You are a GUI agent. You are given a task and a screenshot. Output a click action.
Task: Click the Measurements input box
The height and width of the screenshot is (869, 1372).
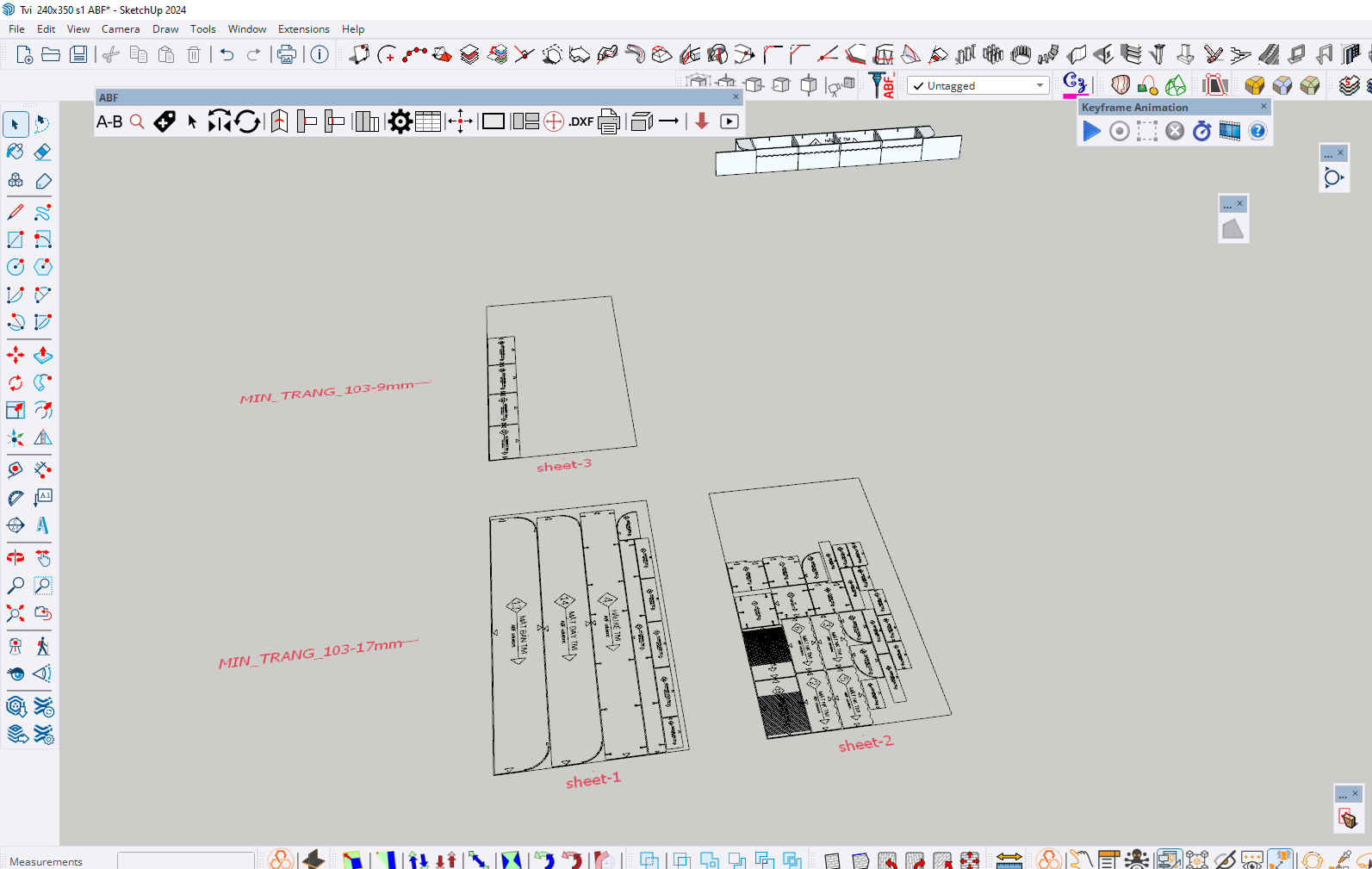[185, 861]
